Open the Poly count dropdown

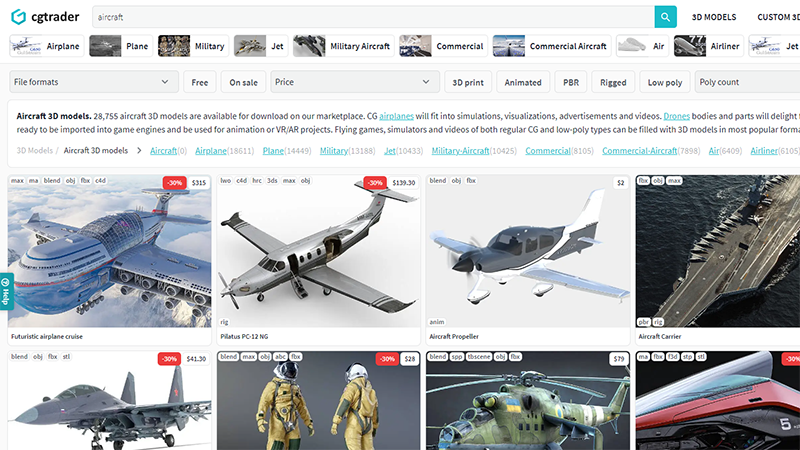tap(747, 82)
